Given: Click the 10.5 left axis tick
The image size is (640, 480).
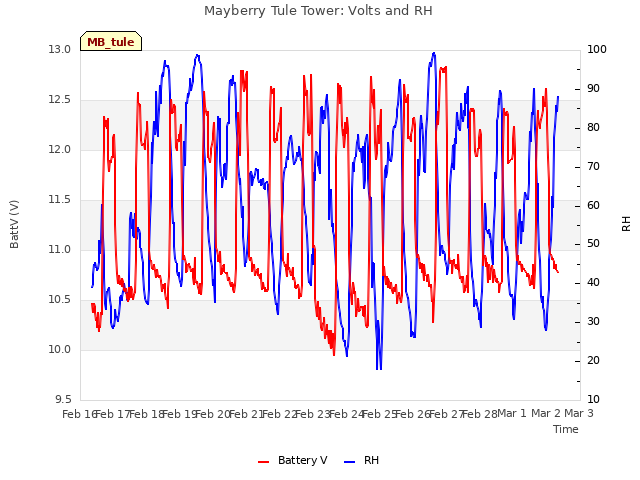Looking at the screenshot, I should coord(60,300).
